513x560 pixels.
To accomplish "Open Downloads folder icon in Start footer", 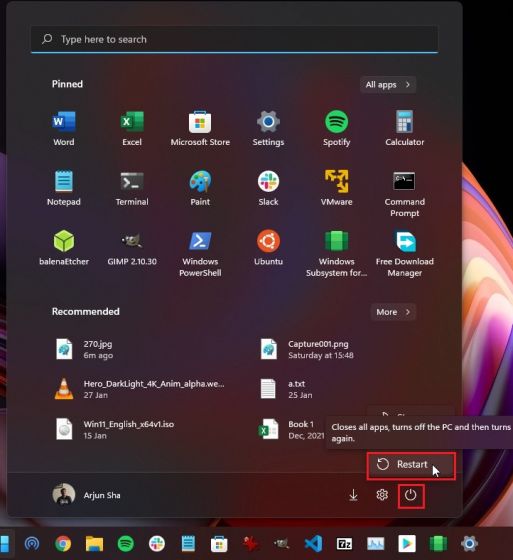I will (x=353, y=495).
